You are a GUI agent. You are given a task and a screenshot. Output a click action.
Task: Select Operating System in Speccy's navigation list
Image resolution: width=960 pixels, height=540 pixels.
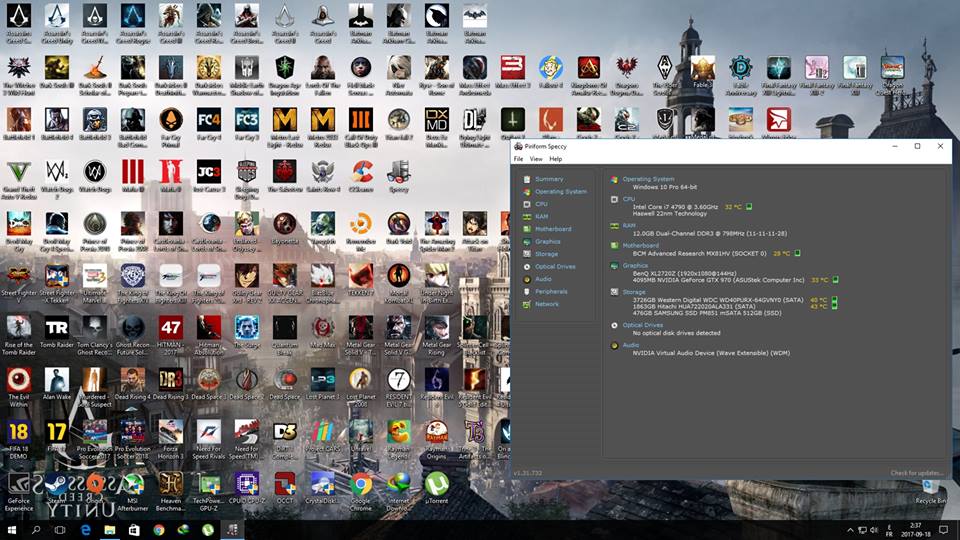(x=561, y=192)
